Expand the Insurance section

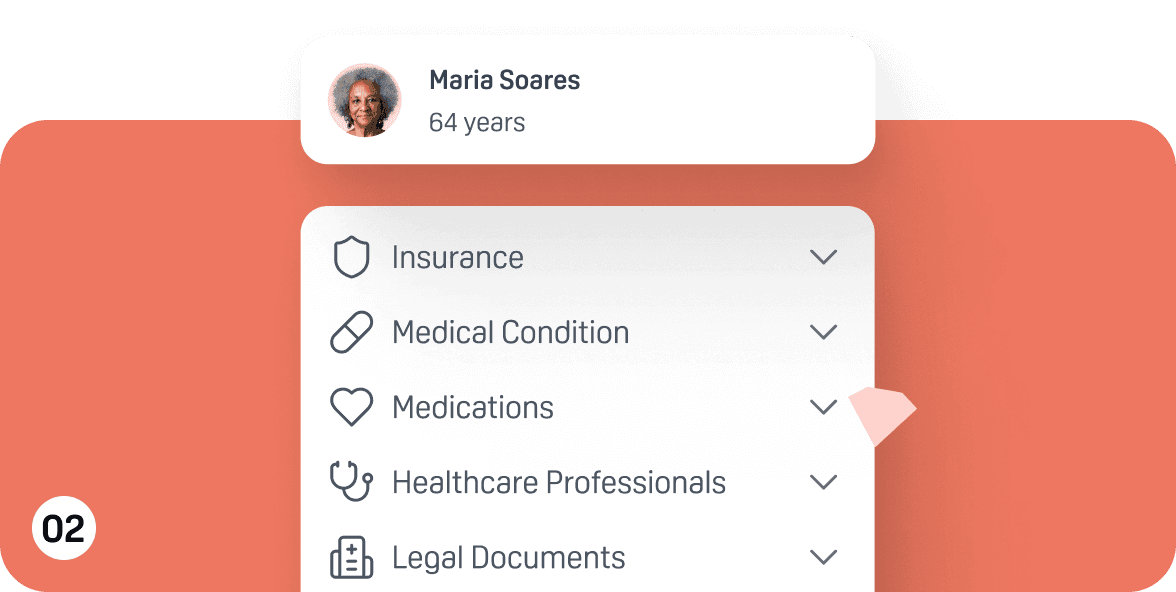[823, 256]
